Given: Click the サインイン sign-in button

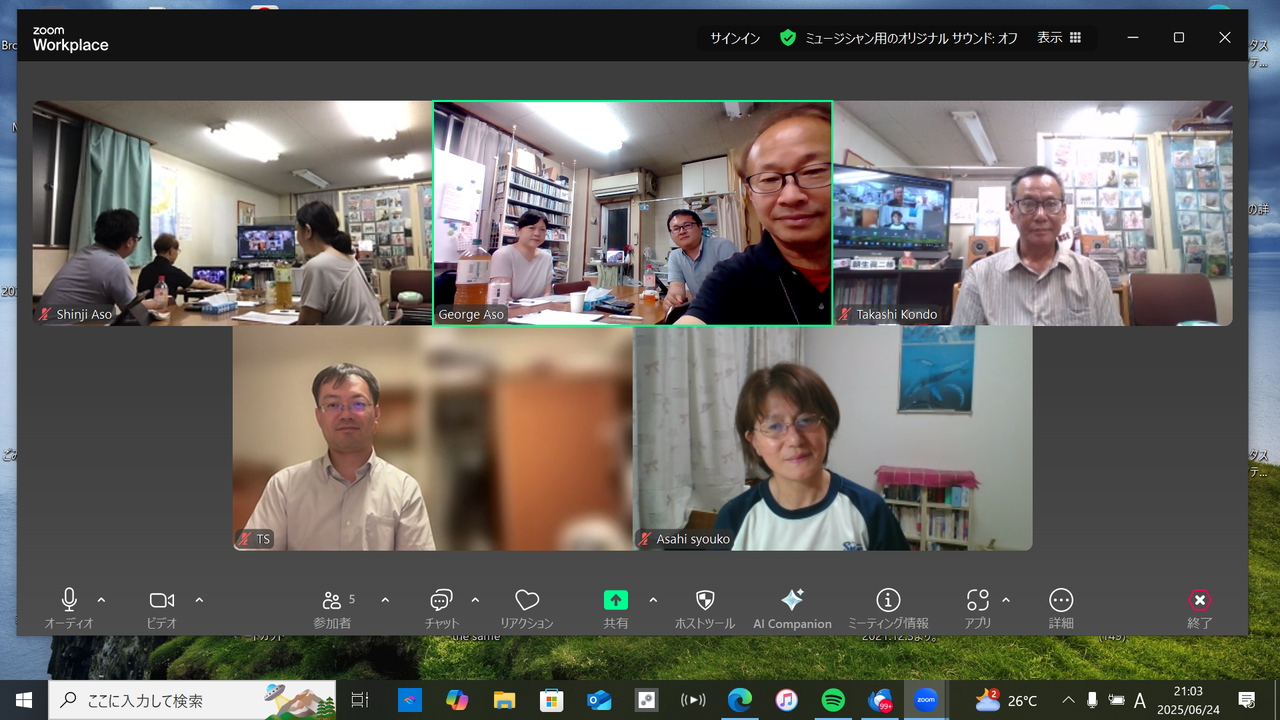Looking at the screenshot, I should pyautogui.click(x=735, y=38).
